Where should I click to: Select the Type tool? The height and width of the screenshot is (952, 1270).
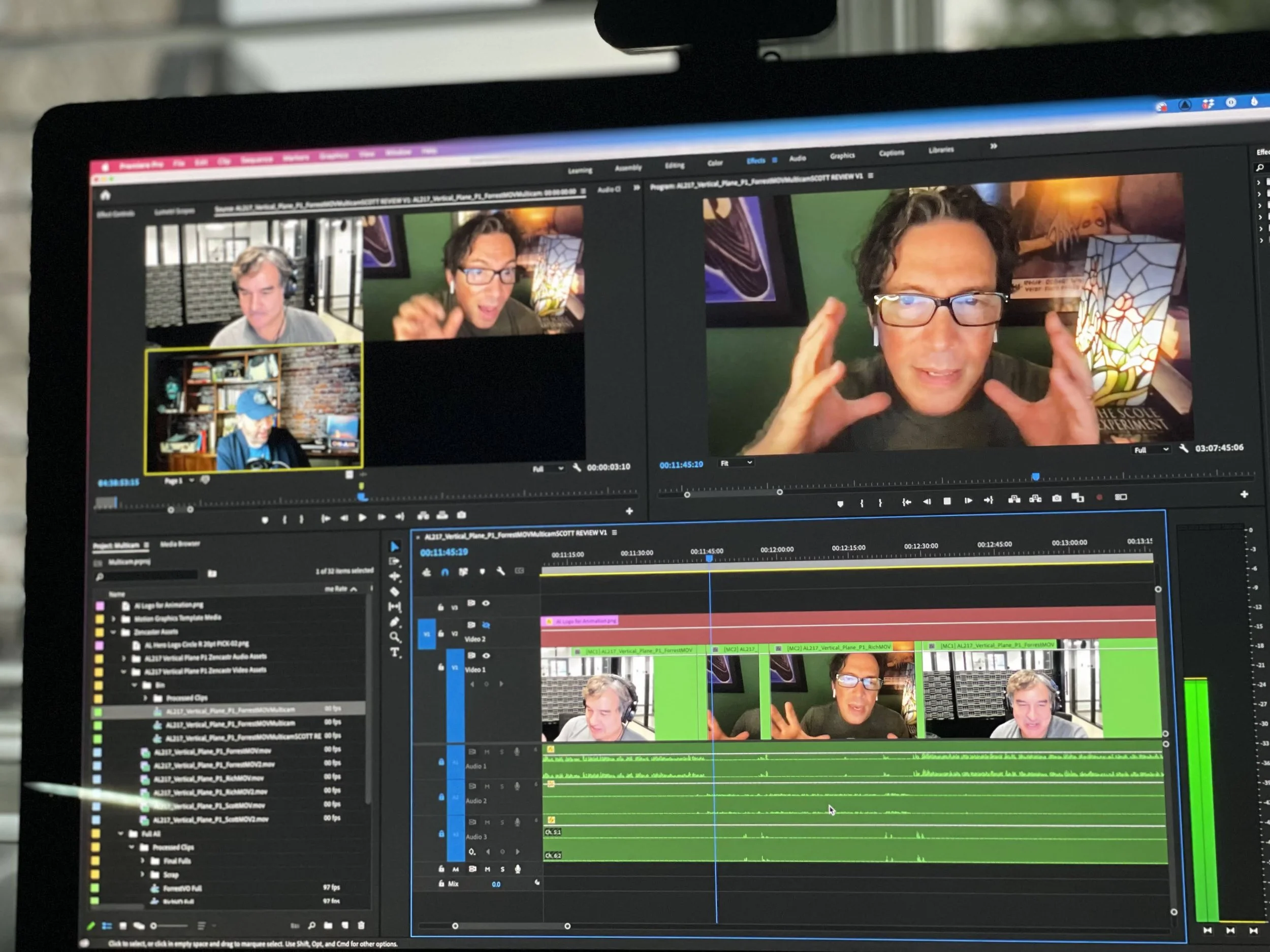pos(395,652)
